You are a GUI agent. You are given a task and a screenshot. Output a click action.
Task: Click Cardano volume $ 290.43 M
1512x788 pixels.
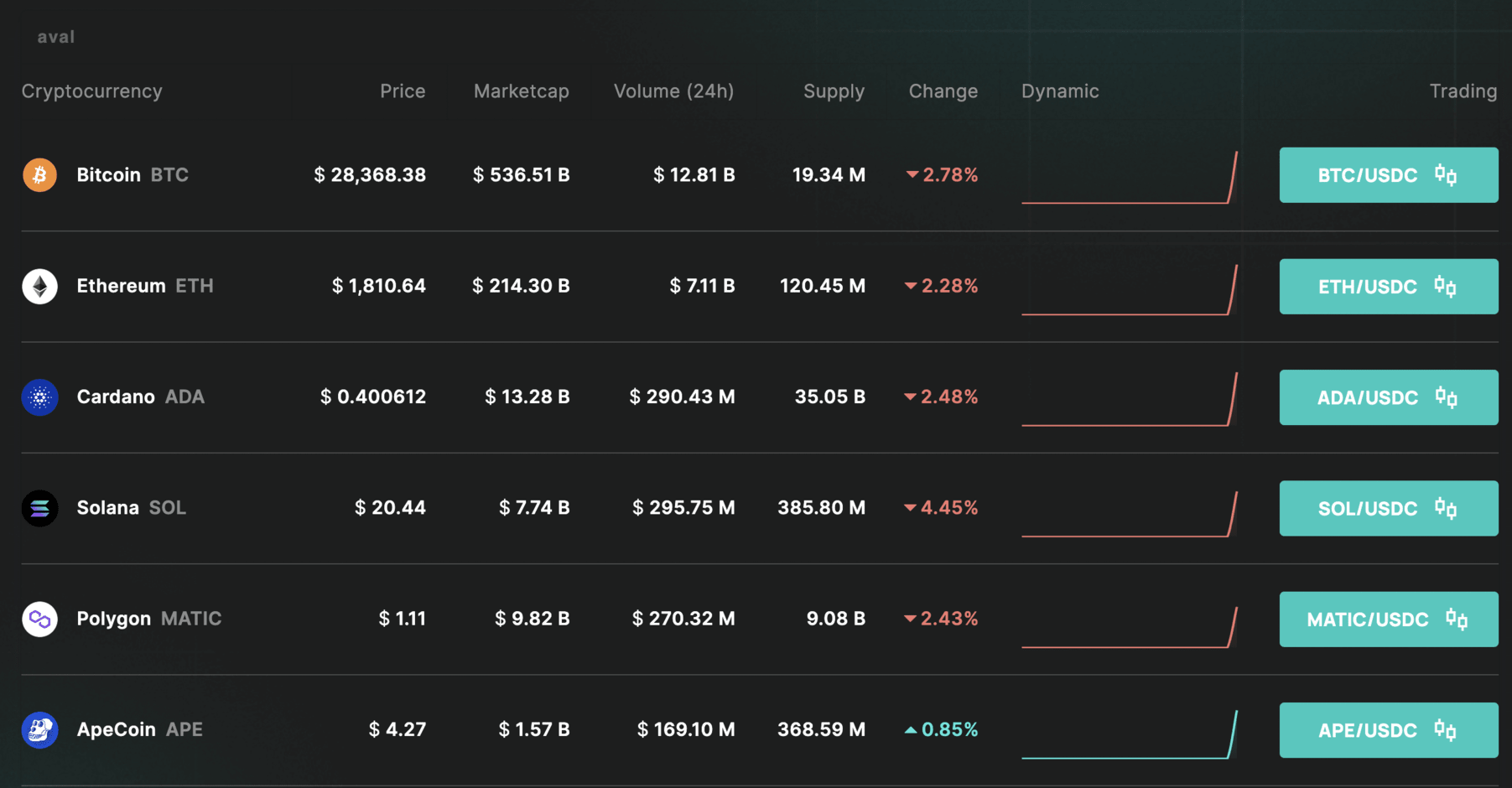click(683, 397)
